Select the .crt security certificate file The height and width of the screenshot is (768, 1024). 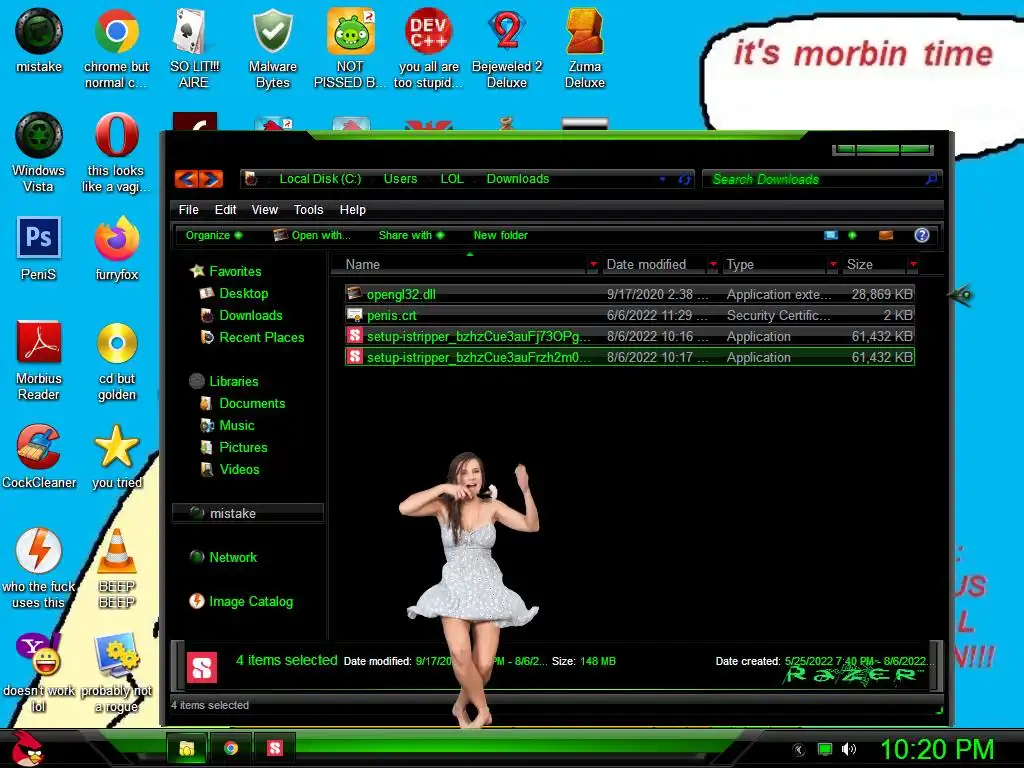coord(630,315)
